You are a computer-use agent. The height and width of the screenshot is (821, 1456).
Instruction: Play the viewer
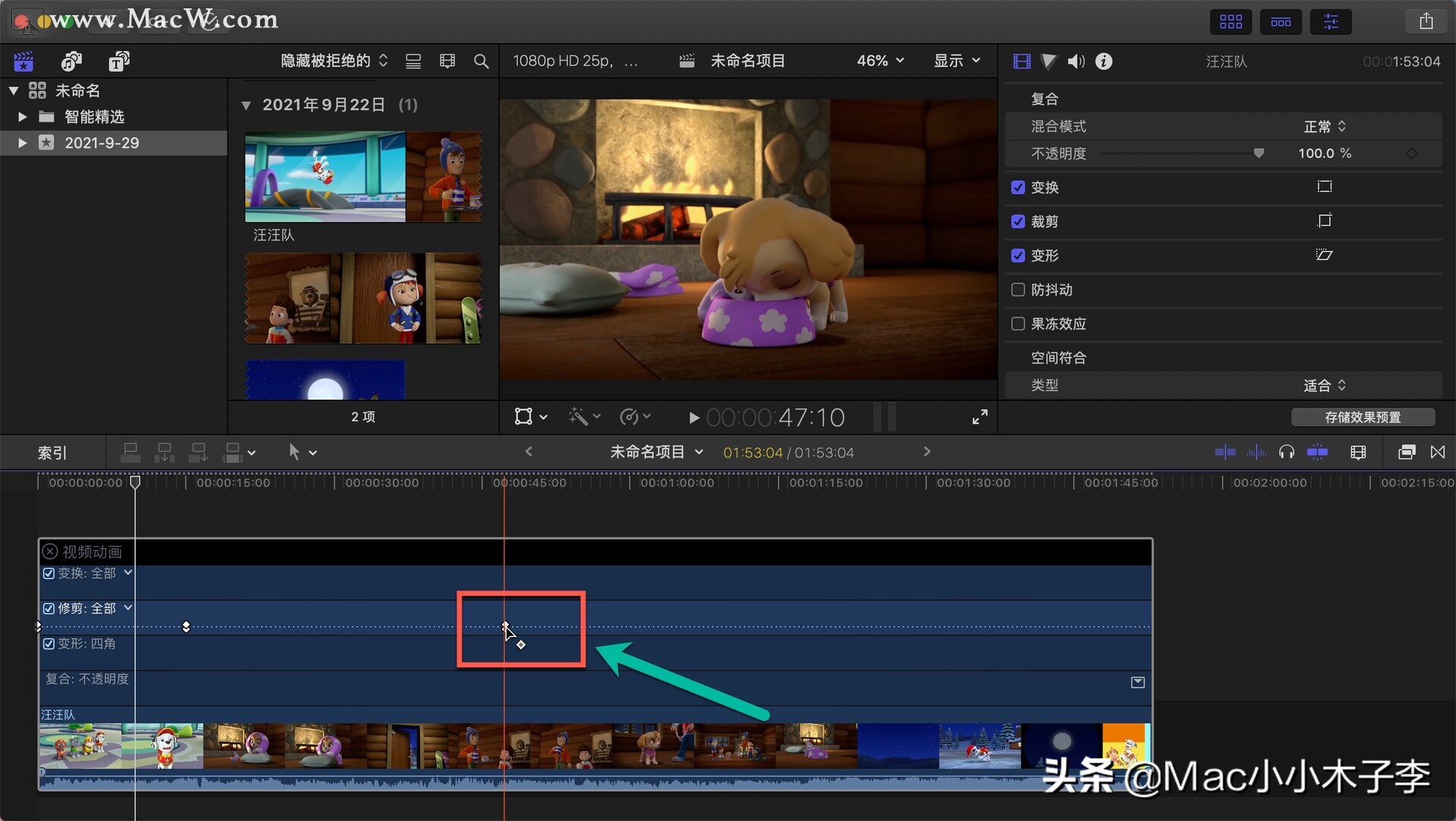pos(694,418)
